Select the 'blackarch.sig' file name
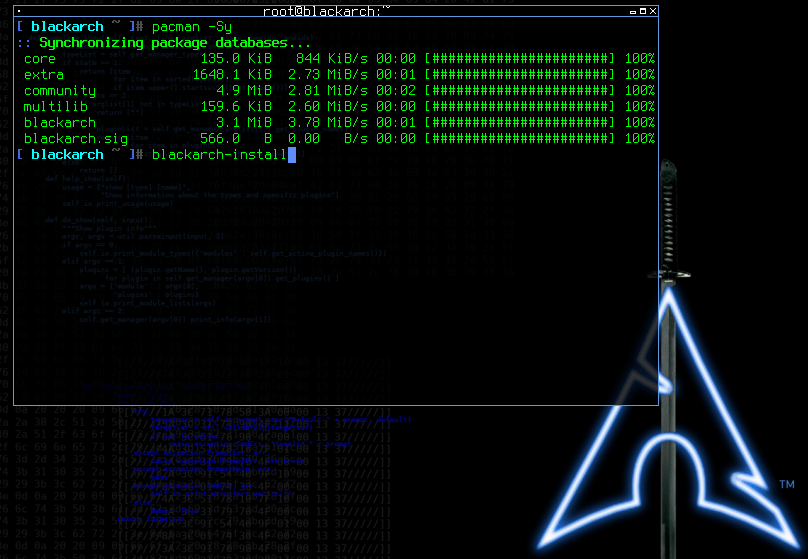Viewport: 808px width, 559px height. (76, 139)
